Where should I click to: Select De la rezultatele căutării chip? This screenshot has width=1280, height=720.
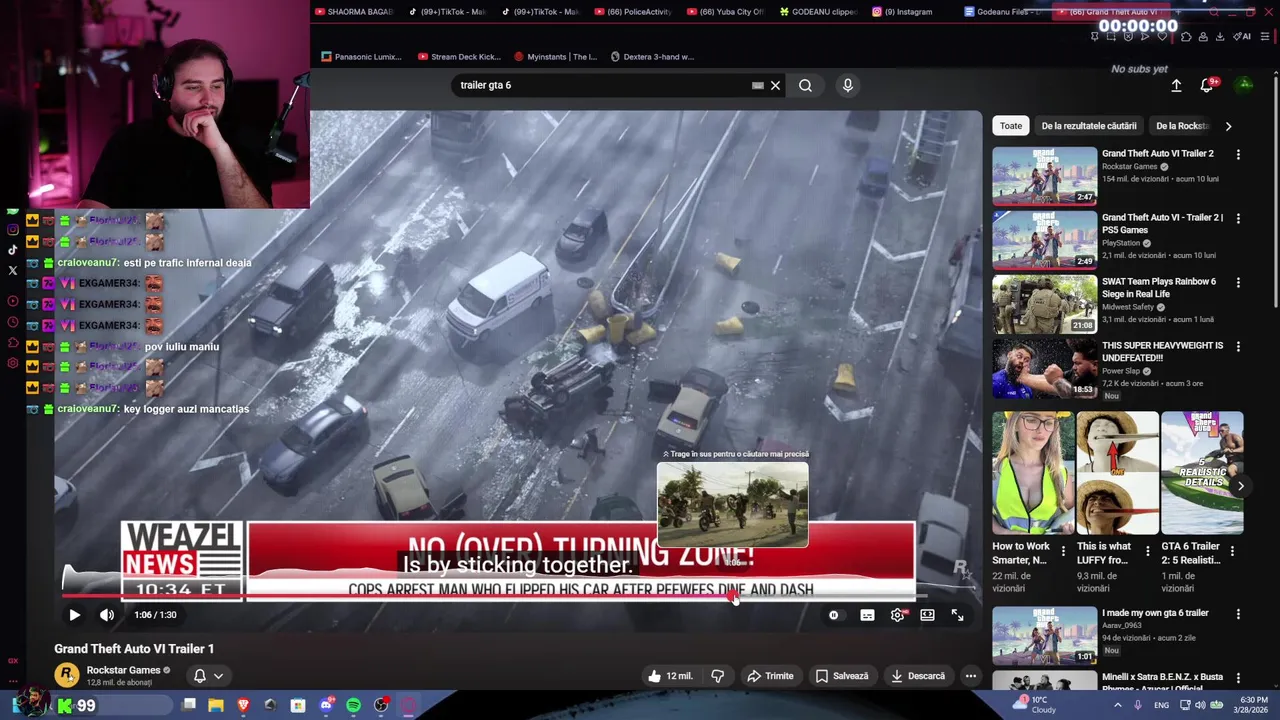1089,126
